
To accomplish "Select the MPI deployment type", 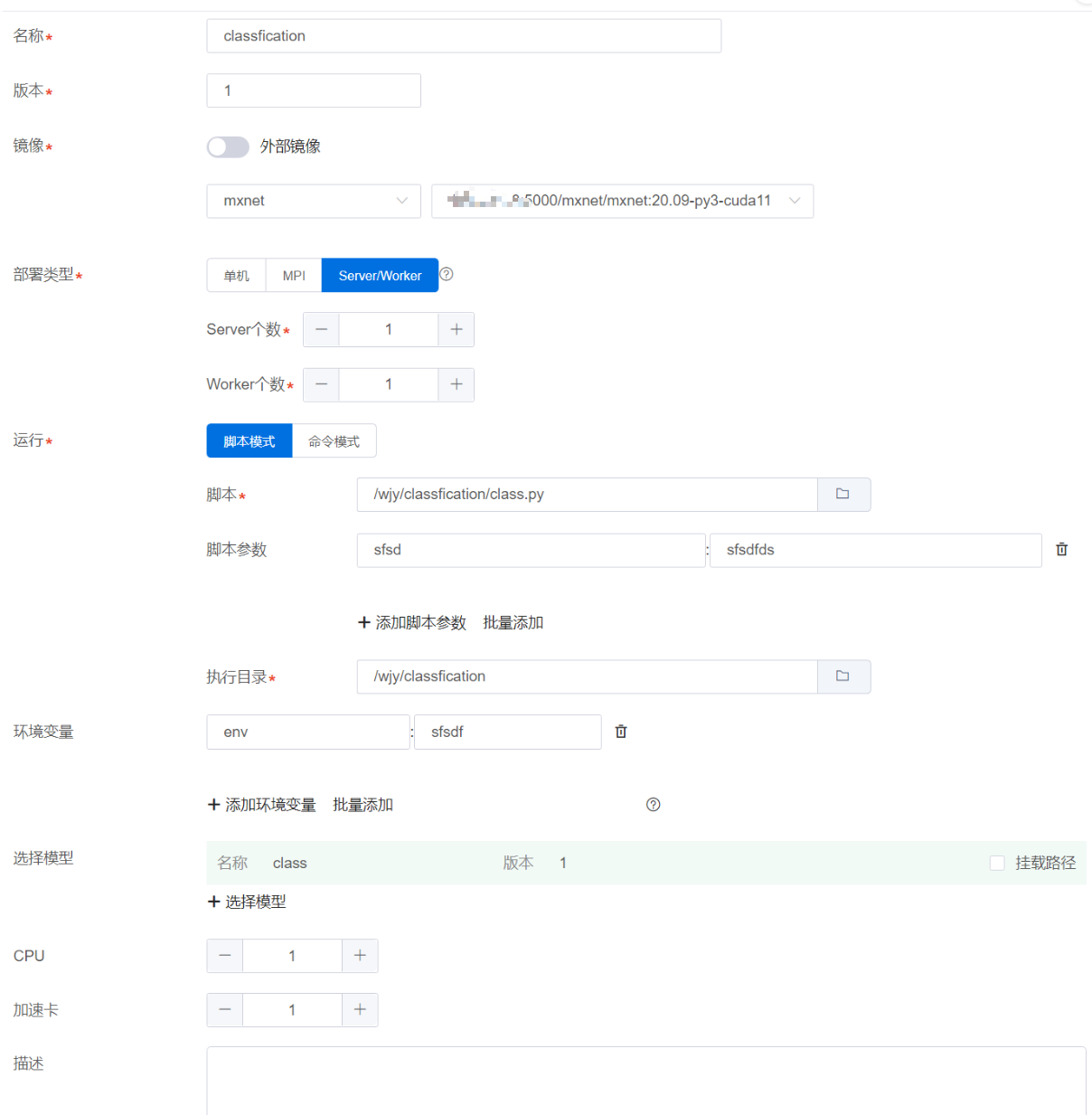I will tap(294, 276).
